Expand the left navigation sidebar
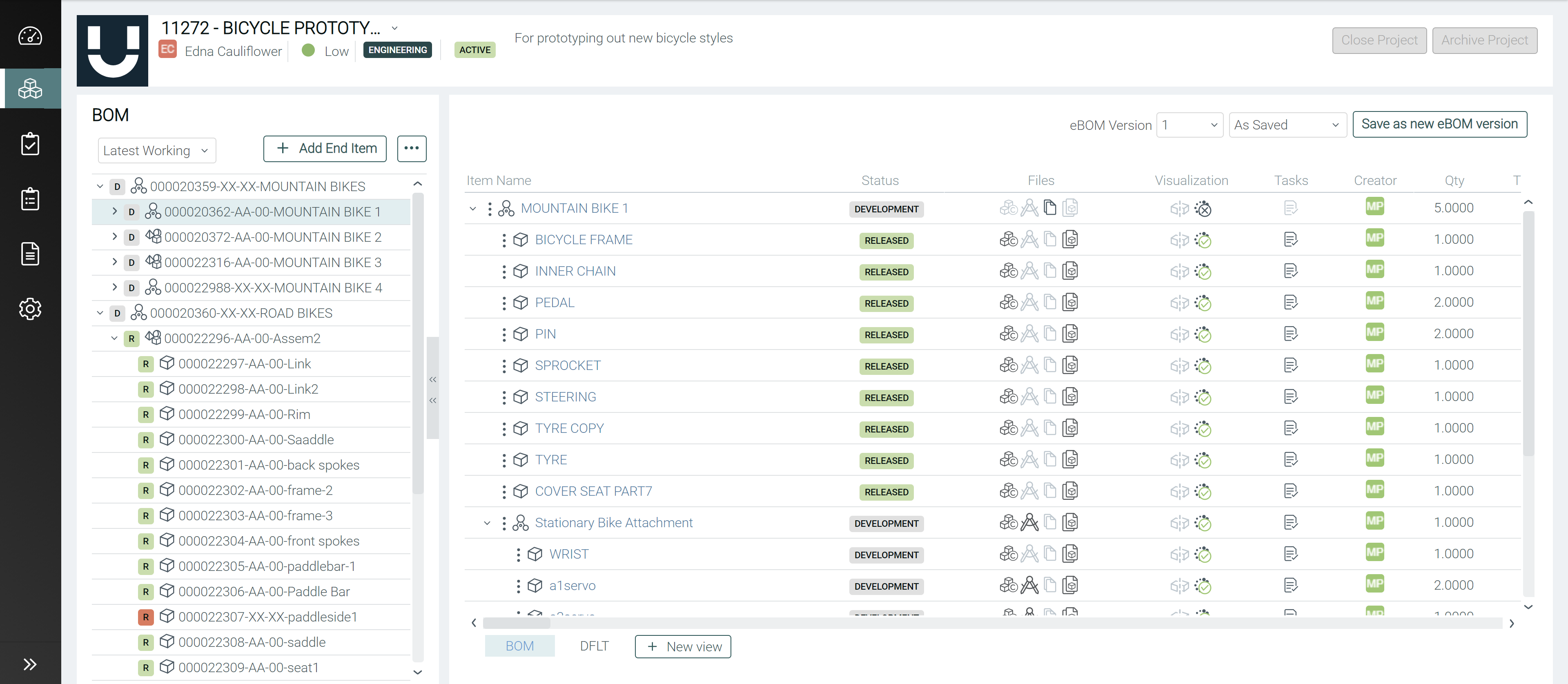This screenshot has height=684, width=1568. (x=30, y=664)
